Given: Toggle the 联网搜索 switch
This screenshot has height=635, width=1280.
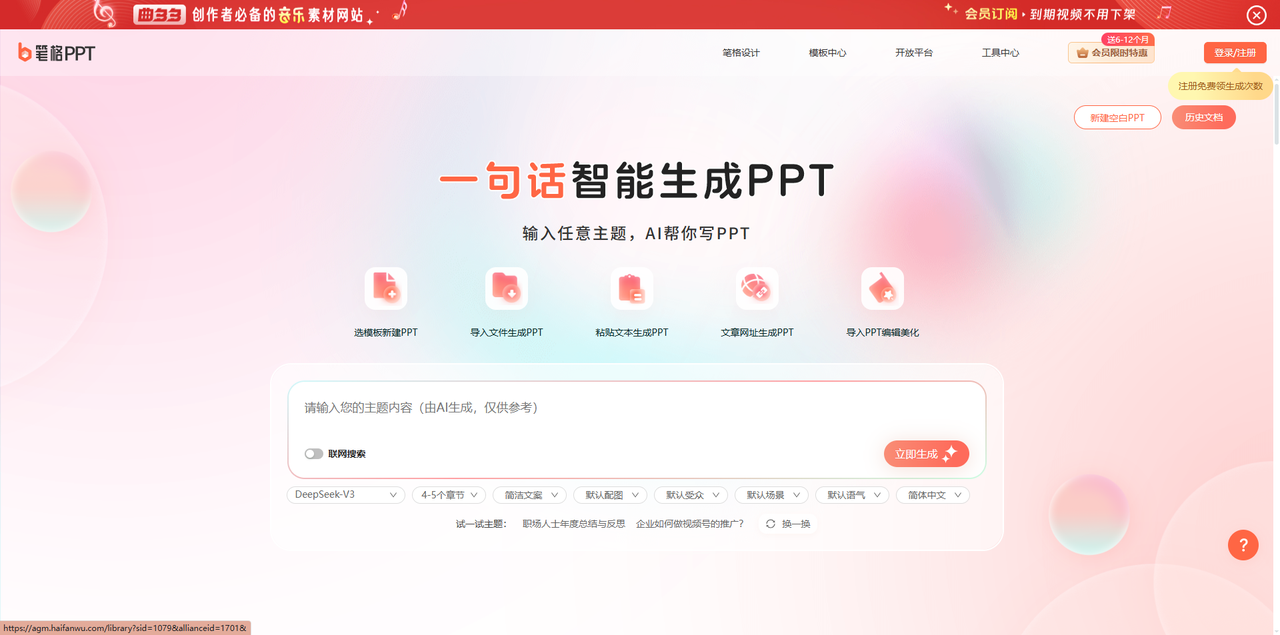Looking at the screenshot, I should click(x=314, y=454).
